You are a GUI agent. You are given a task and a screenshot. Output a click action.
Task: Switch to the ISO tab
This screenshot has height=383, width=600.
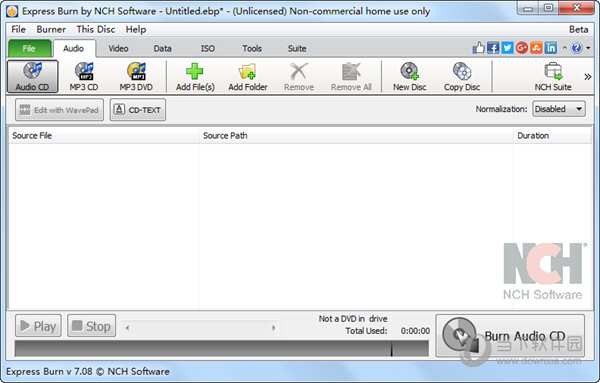pos(208,49)
